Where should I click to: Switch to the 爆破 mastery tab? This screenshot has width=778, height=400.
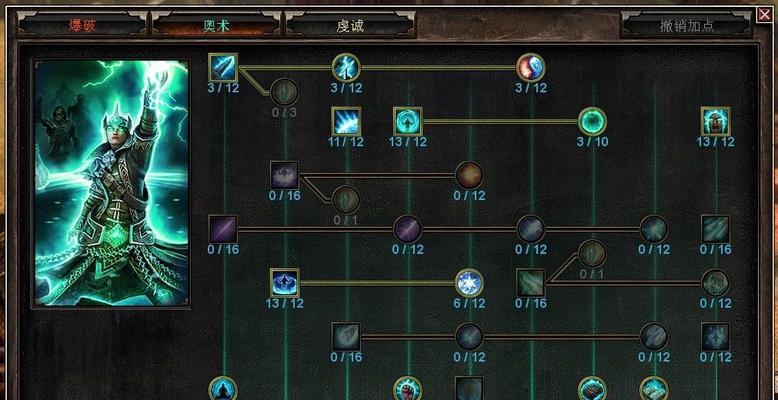(82, 24)
